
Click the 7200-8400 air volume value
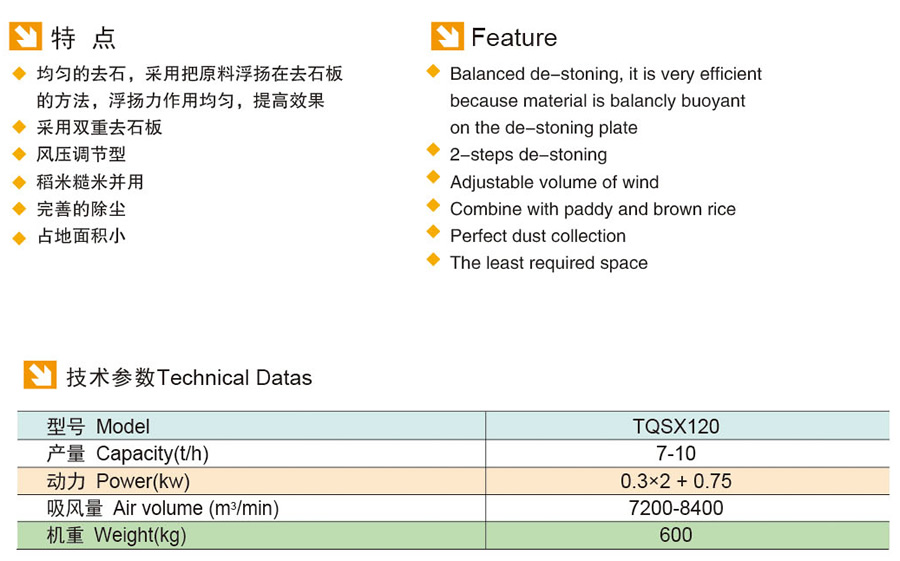[x=675, y=508]
